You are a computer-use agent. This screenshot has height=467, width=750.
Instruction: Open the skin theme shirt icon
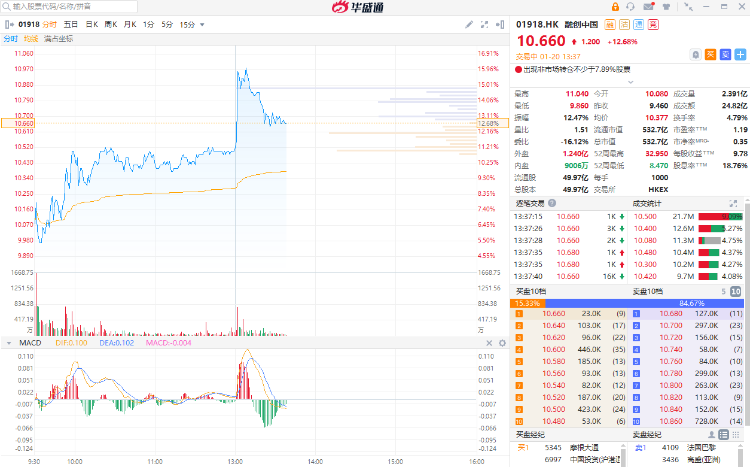point(666,7)
